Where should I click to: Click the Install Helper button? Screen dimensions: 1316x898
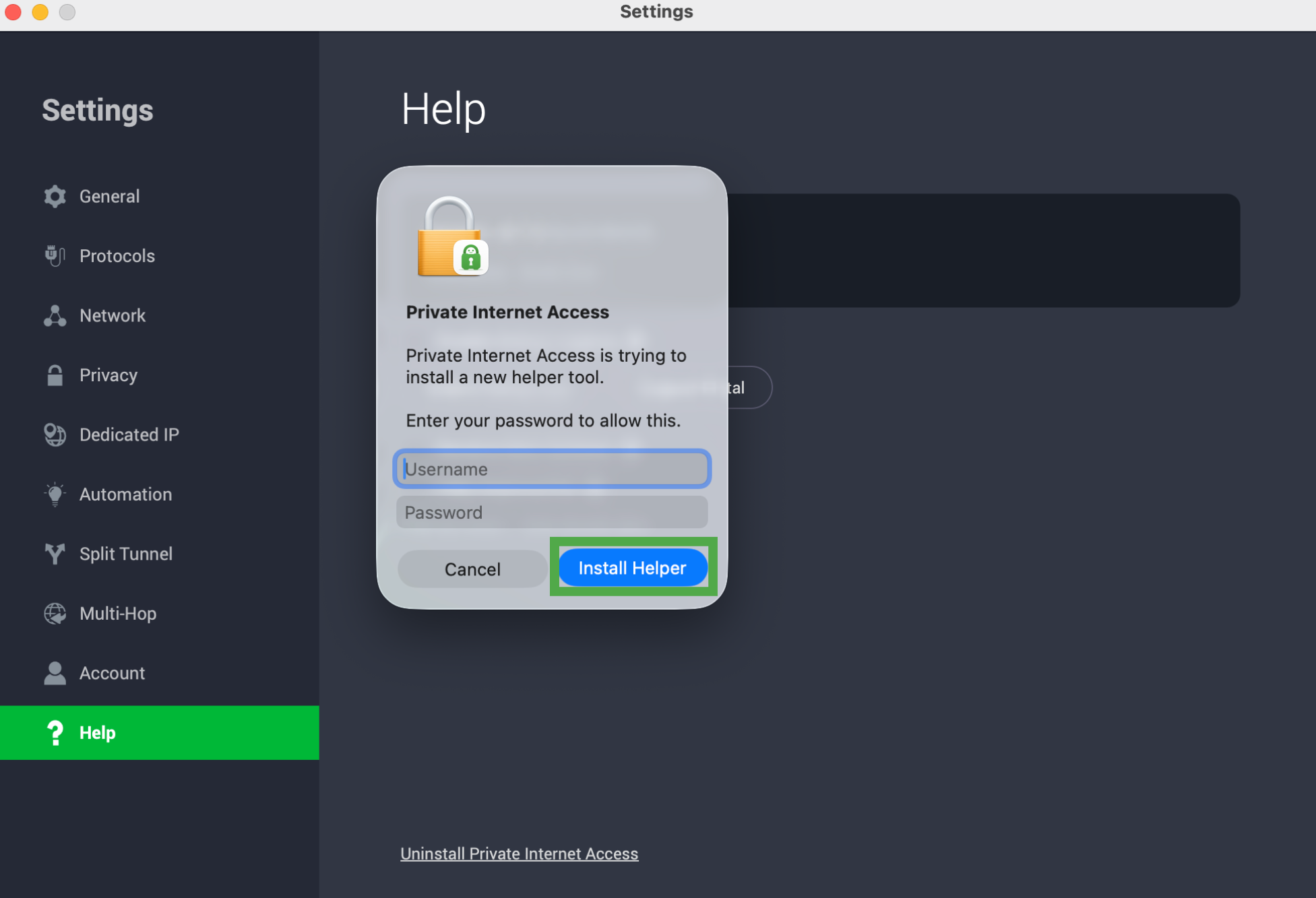pyautogui.click(x=633, y=568)
